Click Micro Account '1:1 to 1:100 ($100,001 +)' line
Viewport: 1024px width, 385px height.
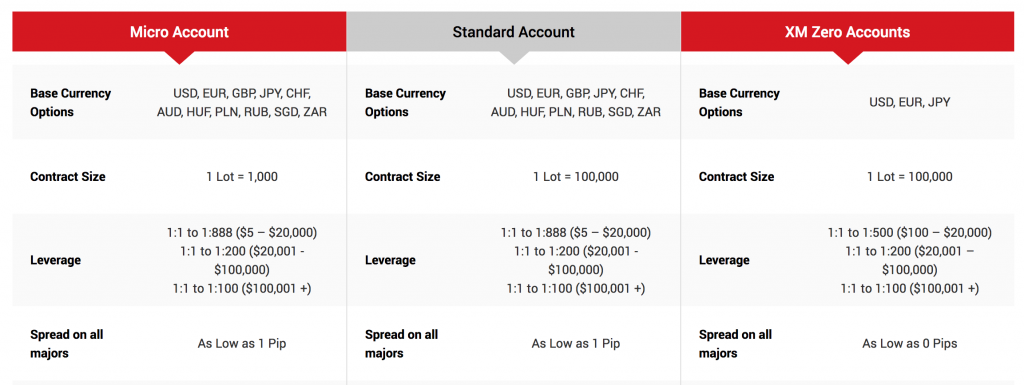pyautogui.click(x=242, y=288)
